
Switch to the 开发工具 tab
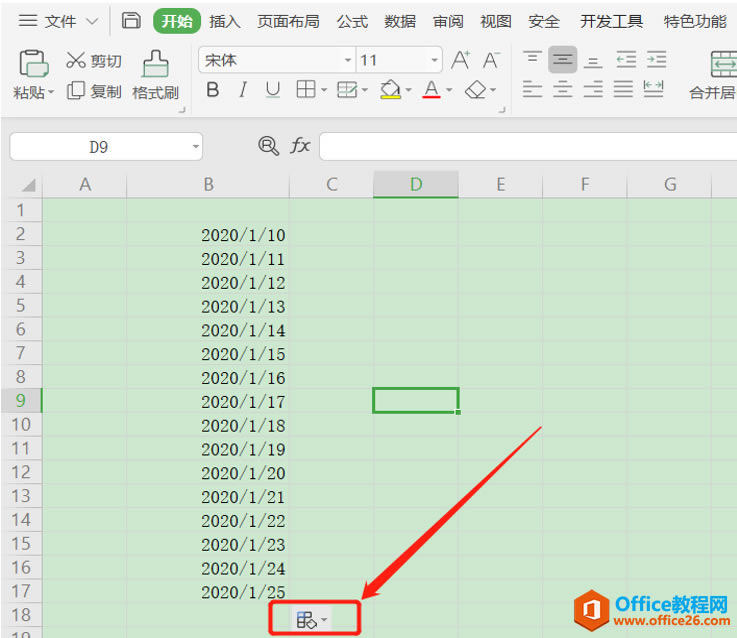tap(611, 21)
